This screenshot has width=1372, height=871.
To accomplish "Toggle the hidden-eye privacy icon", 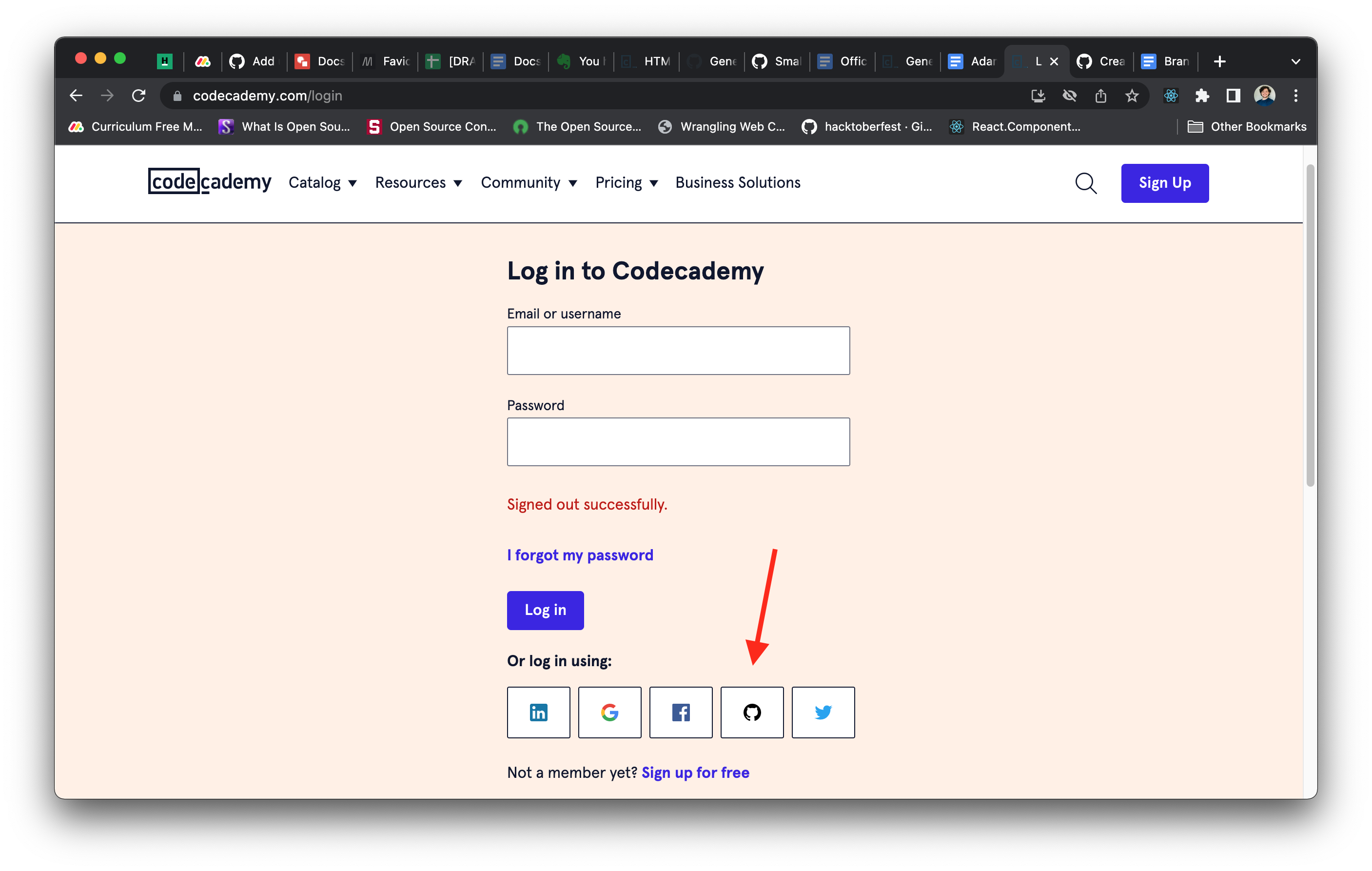I will pyautogui.click(x=1069, y=96).
